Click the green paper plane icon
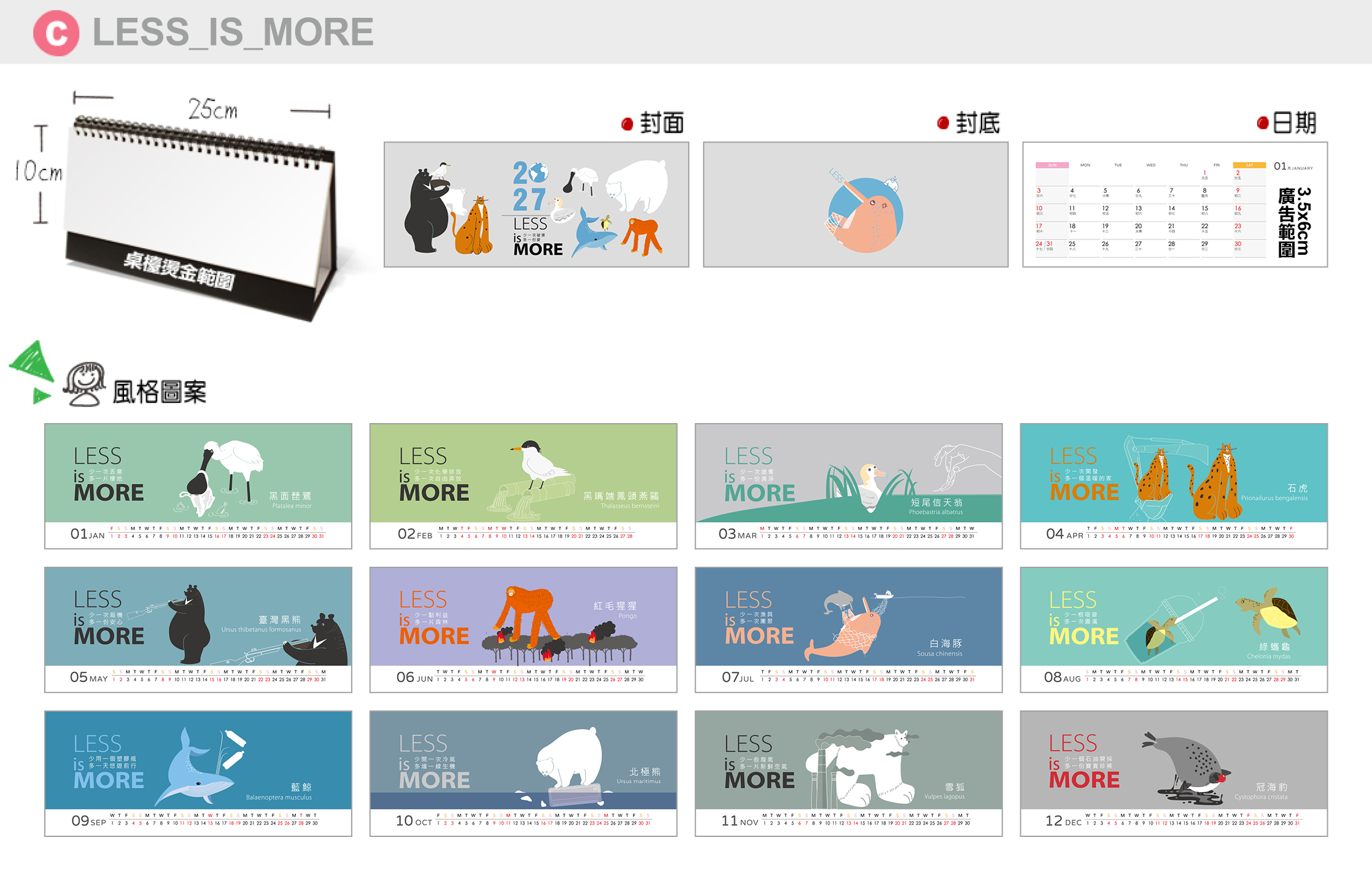This screenshot has height=875, width=1372. pos(32,371)
